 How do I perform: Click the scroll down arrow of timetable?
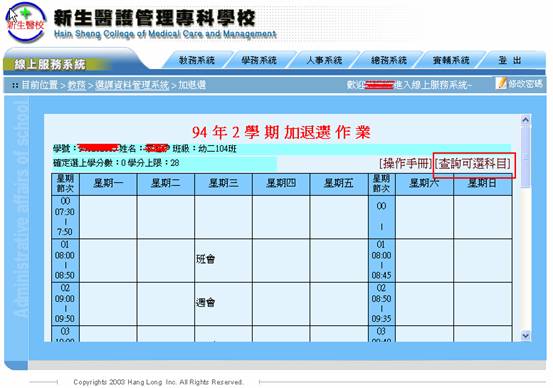tap(525, 335)
